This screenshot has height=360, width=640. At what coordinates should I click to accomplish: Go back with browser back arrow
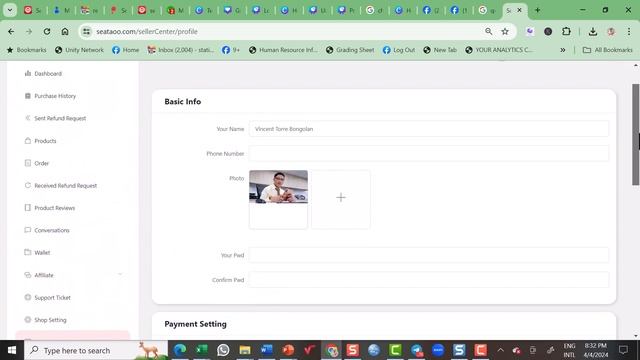click(x=11, y=31)
